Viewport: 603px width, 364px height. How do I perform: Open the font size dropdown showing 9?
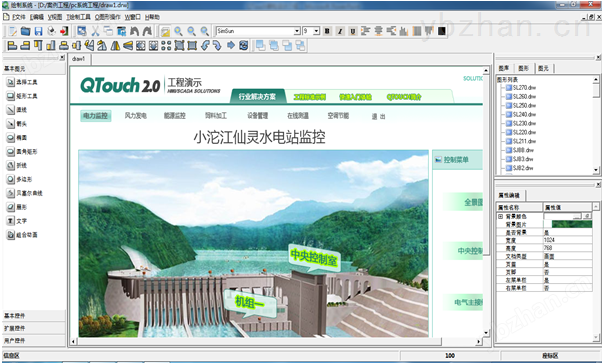coord(316,31)
